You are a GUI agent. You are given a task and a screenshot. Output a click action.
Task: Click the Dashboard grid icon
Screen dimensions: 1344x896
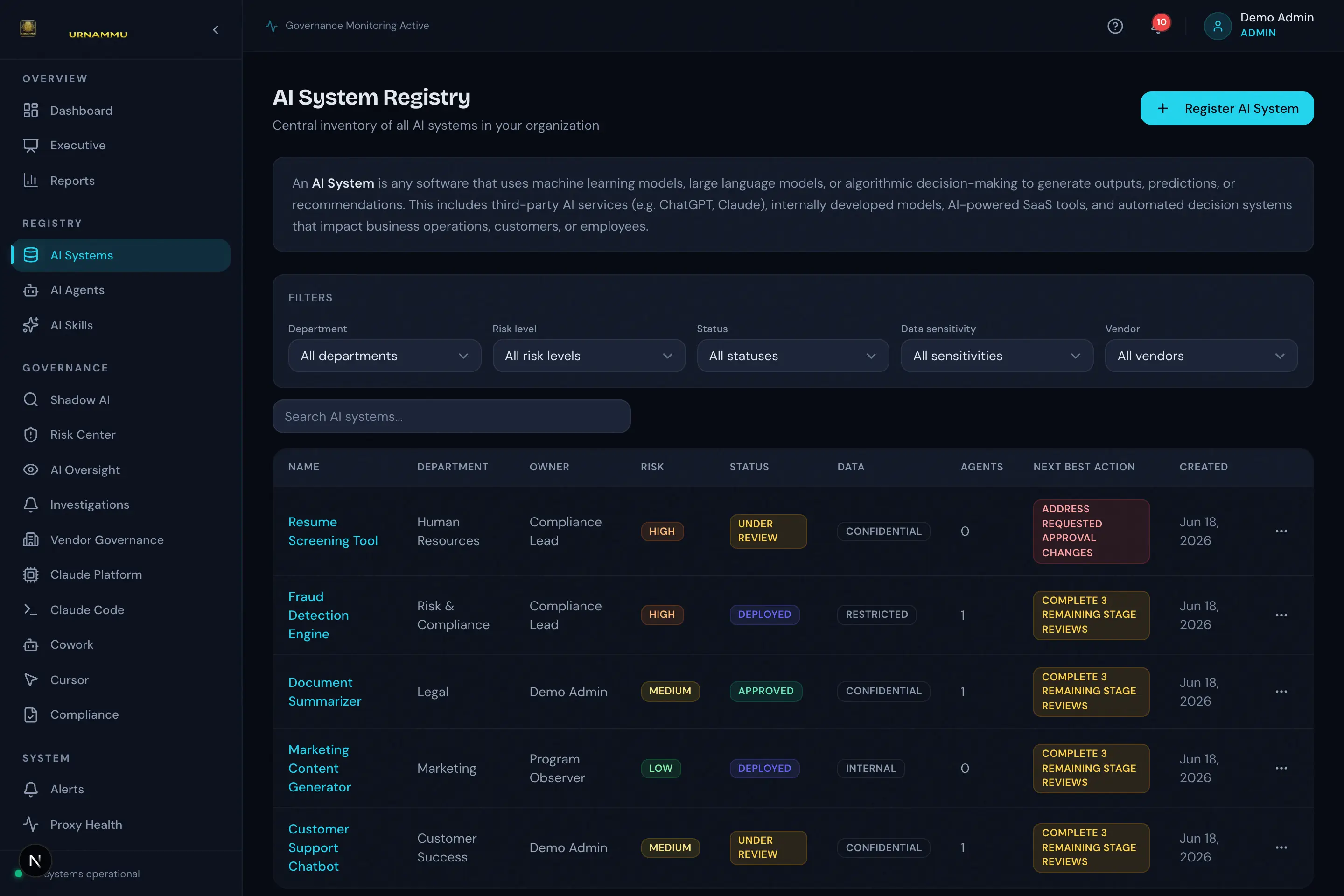(31, 110)
